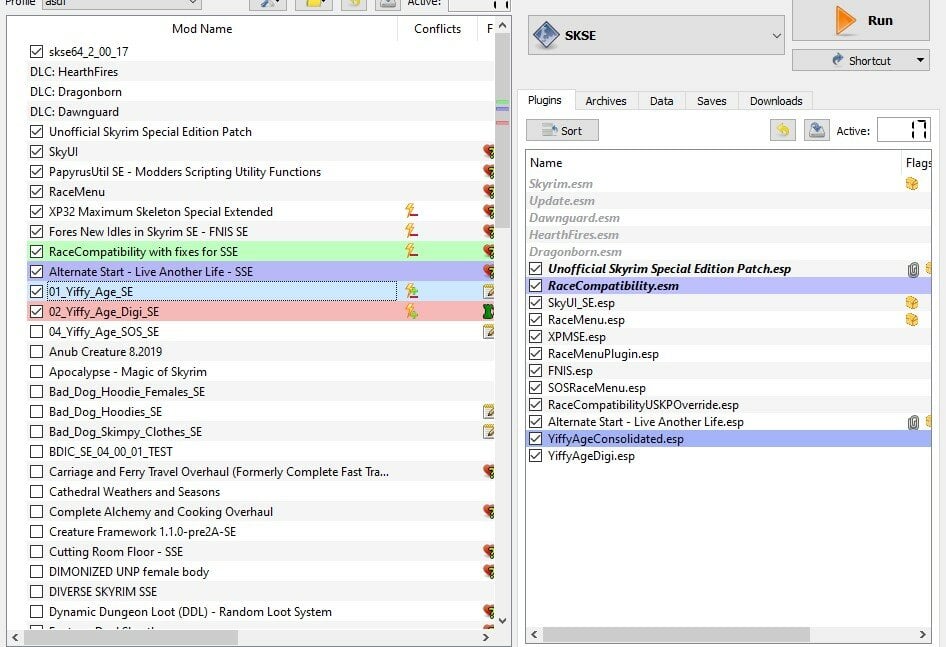Click the restore backup icon in the Plugins tab
This screenshot has height=647, width=946.
[x=783, y=130]
